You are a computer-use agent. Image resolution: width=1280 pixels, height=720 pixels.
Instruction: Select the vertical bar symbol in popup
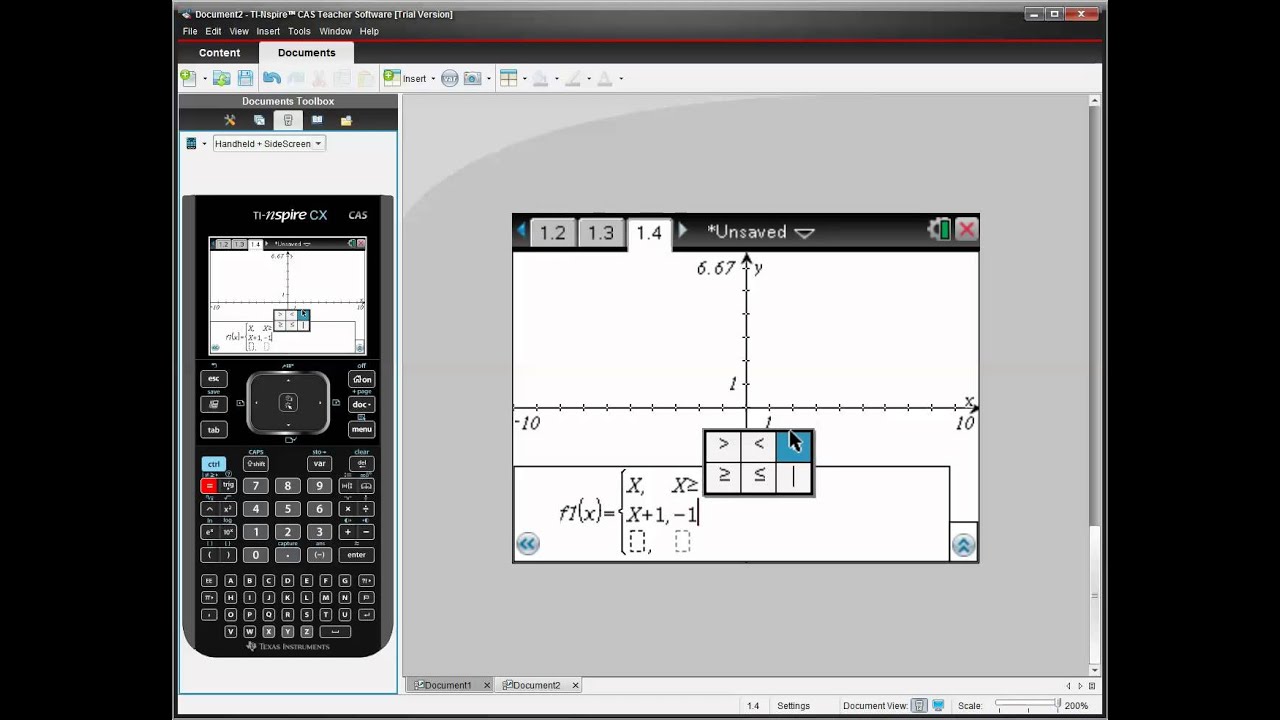coord(794,476)
